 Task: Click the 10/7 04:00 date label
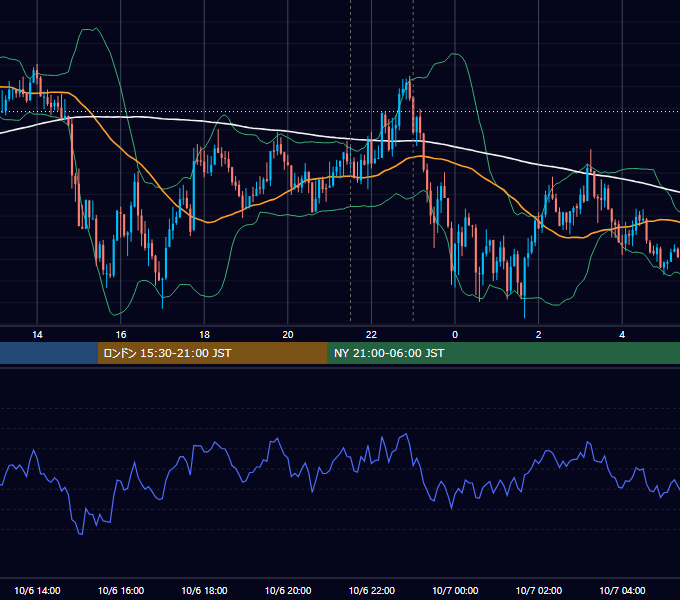click(x=622, y=590)
